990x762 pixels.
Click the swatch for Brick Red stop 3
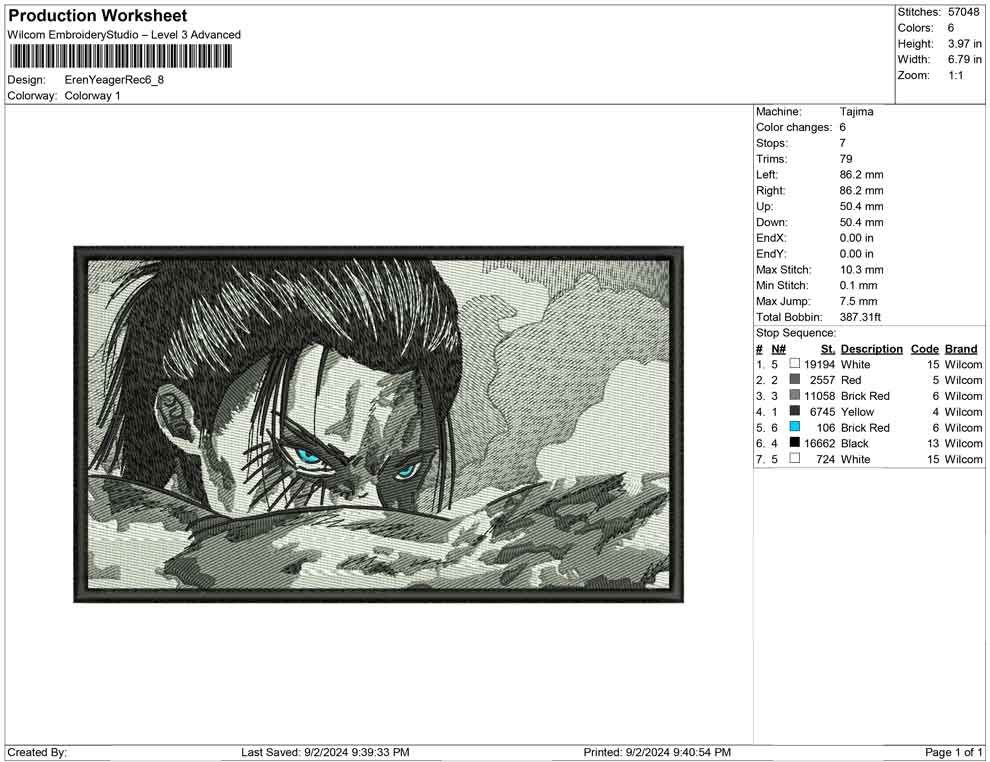795,395
